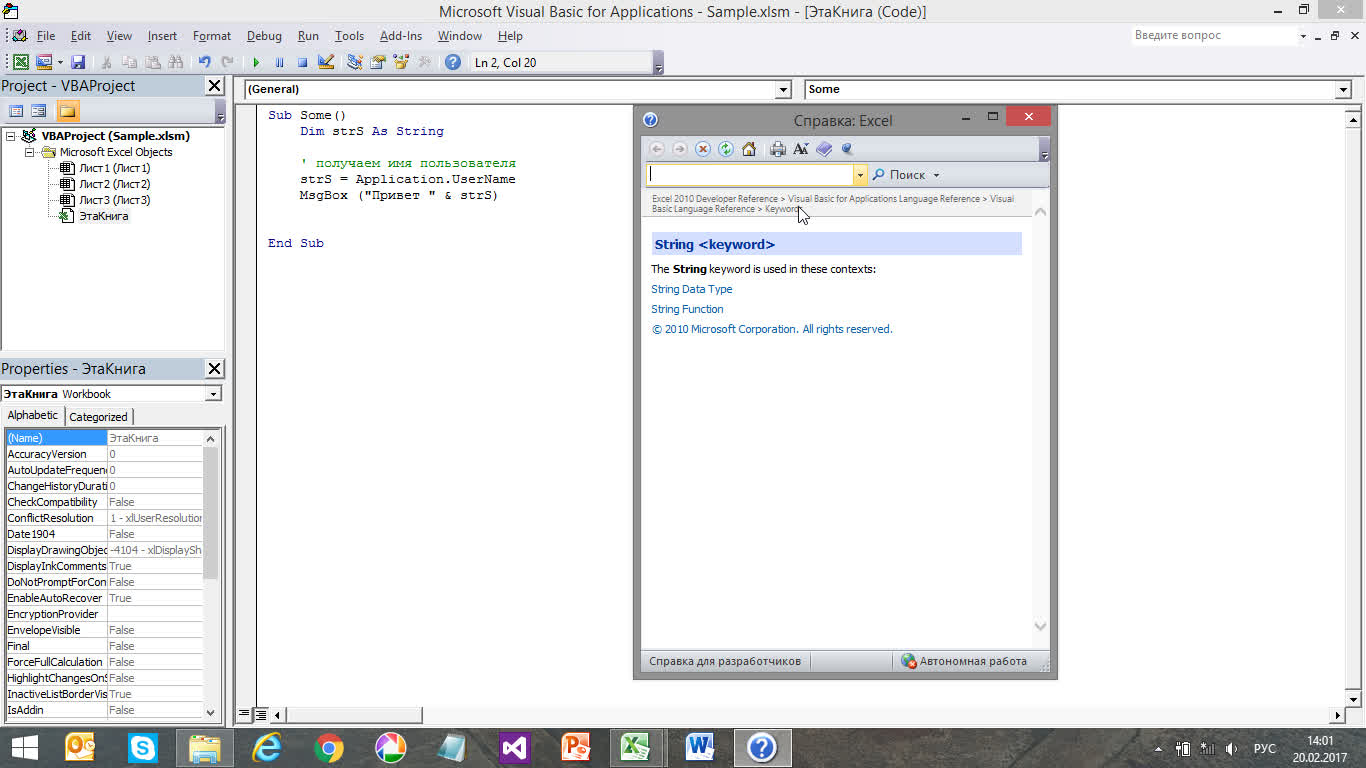This screenshot has height=768, width=1366.
Task: Undo the last edit
Action: pos(204,62)
